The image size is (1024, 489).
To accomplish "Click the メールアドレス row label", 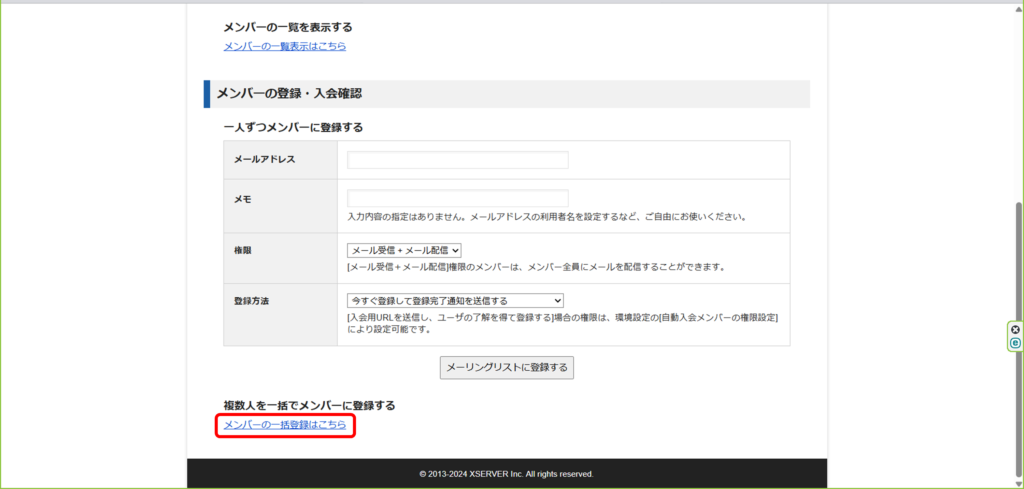I will pyautogui.click(x=264, y=160).
